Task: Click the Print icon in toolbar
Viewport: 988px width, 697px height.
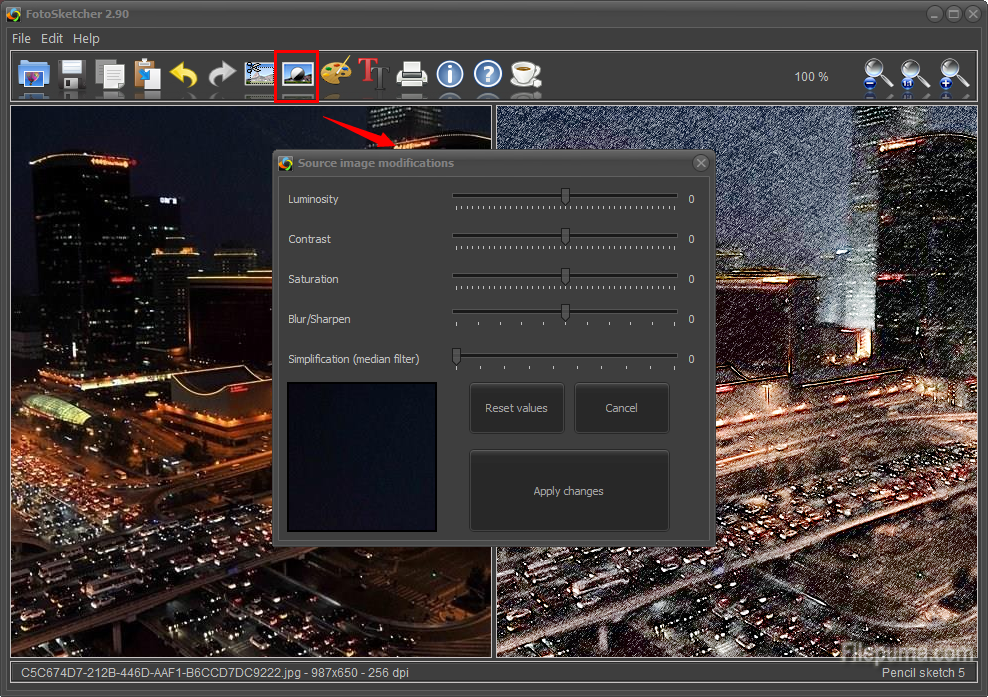Action: pos(411,74)
